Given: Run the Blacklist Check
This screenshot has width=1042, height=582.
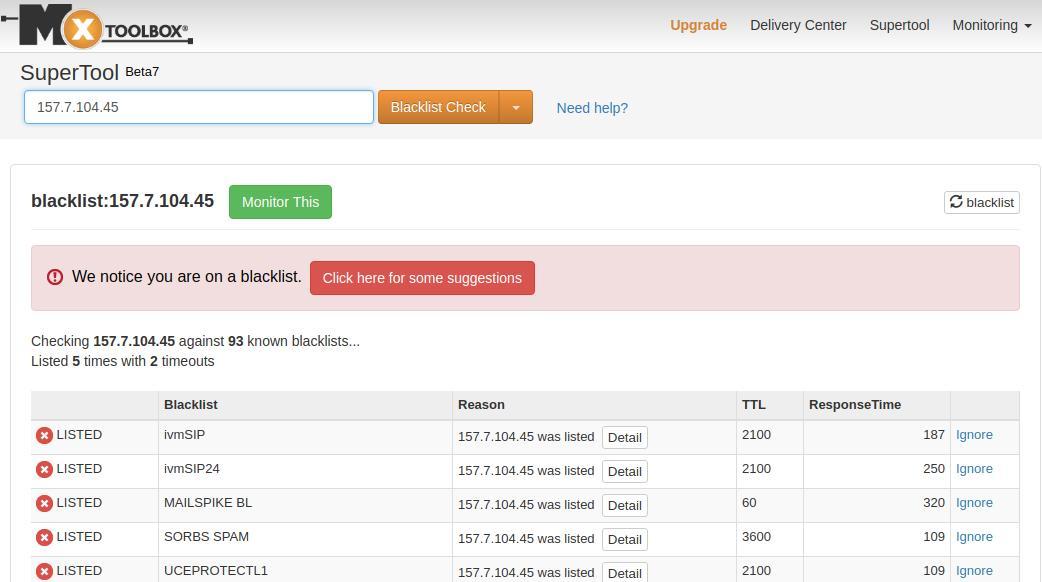Looking at the screenshot, I should coord(439,107).
